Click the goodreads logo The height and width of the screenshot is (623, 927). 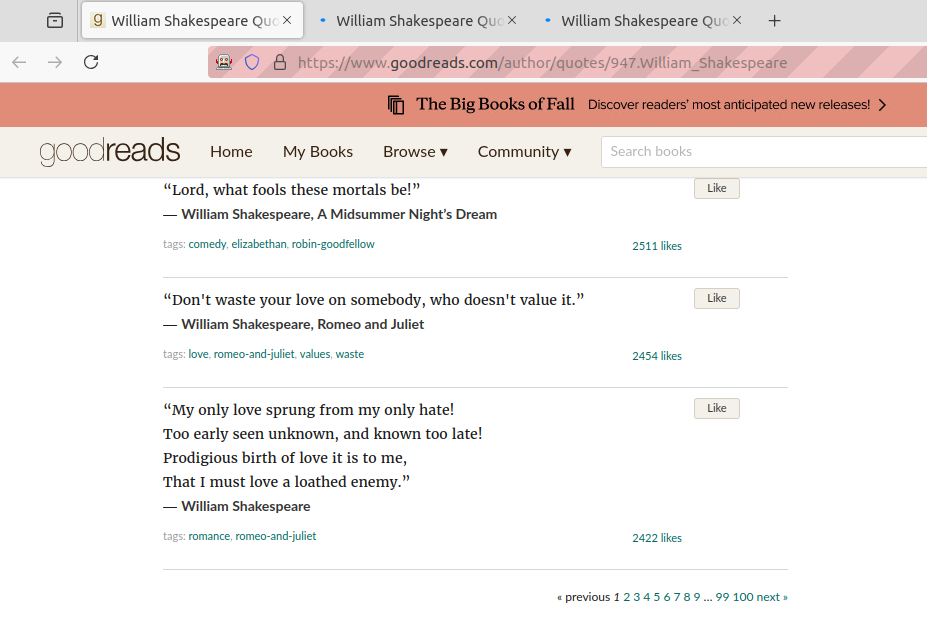[109, 151]
